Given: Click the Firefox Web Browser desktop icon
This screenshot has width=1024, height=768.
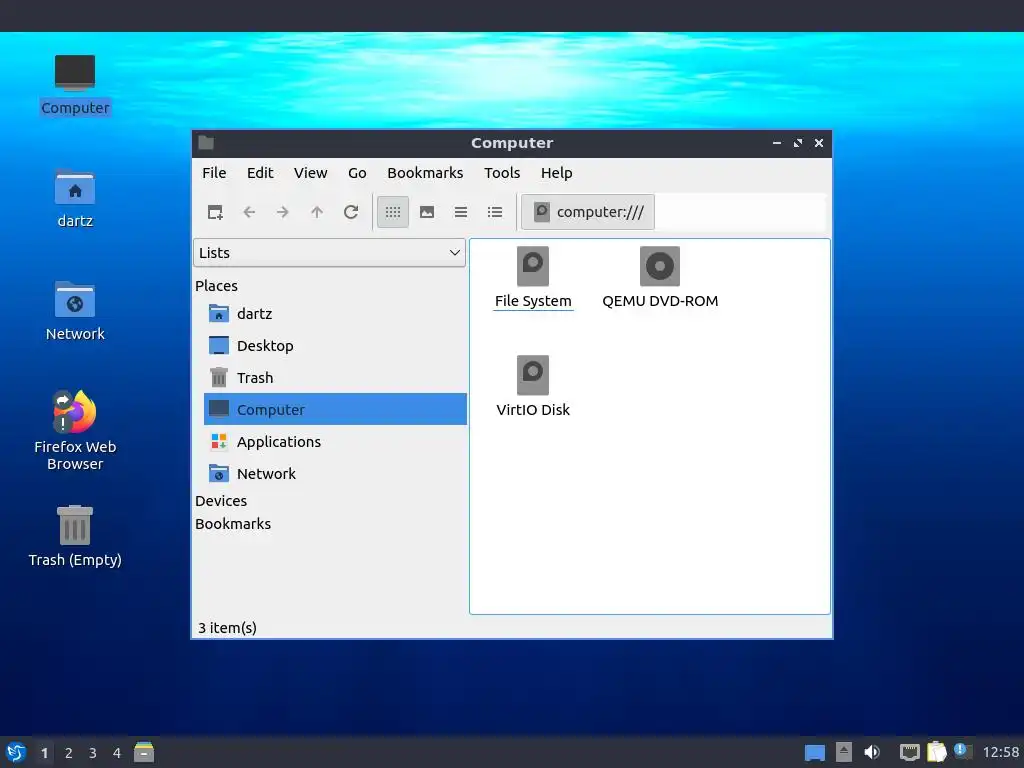Looking at the screenshot, I should pos(75,431).
